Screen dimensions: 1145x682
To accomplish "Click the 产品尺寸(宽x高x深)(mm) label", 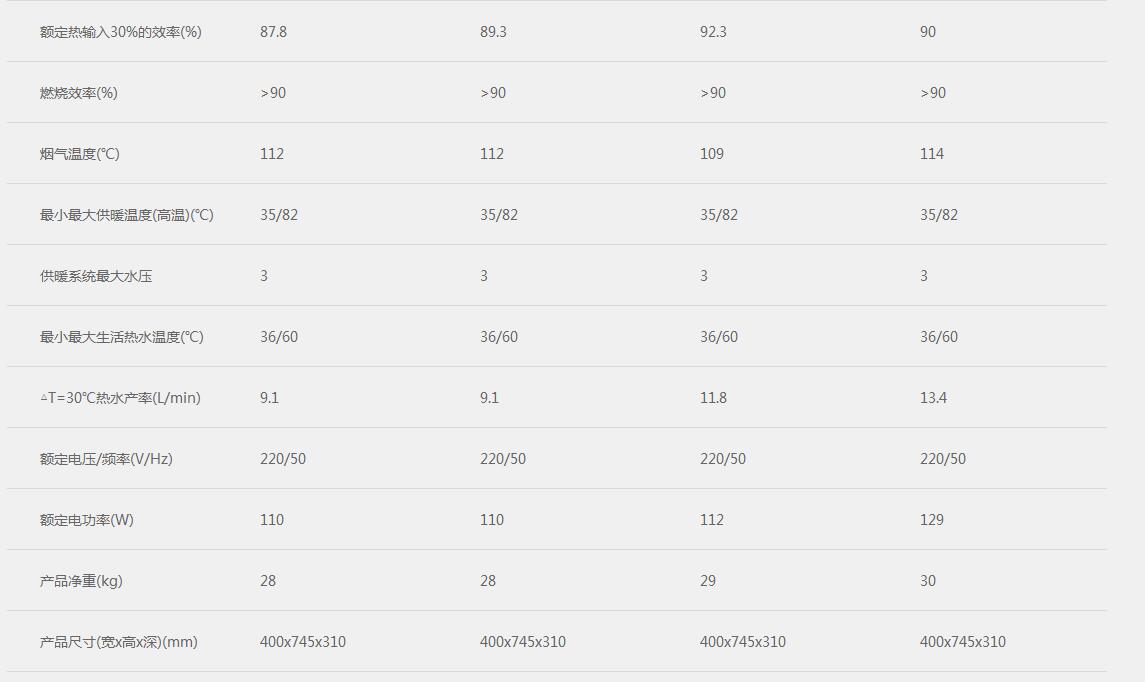I will pos(119,642).
